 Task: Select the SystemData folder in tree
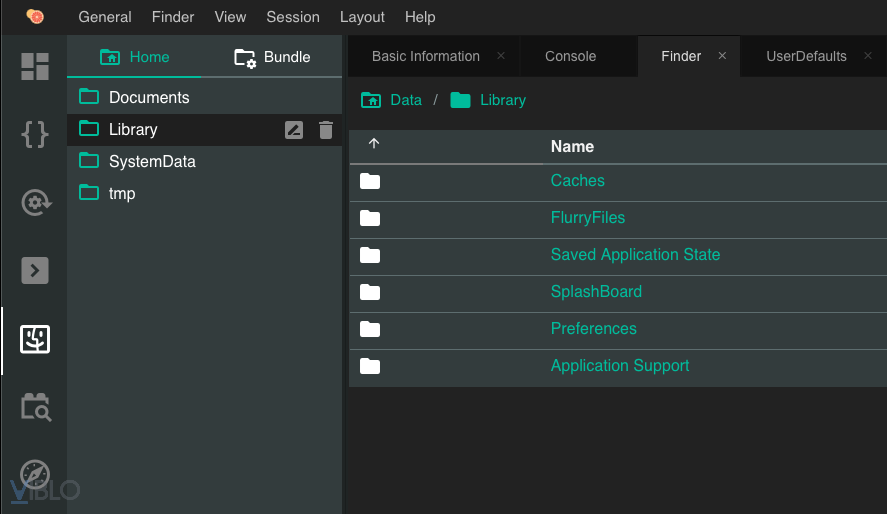pos(152,162)
